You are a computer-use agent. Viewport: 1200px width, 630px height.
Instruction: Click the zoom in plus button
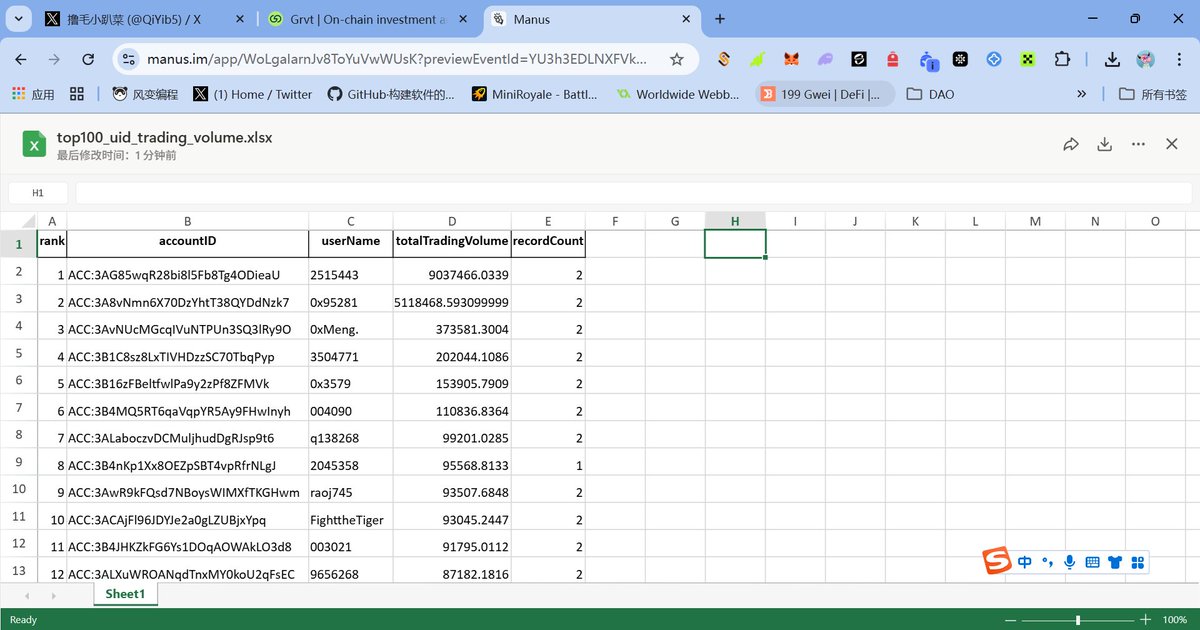click(1146, 620)
